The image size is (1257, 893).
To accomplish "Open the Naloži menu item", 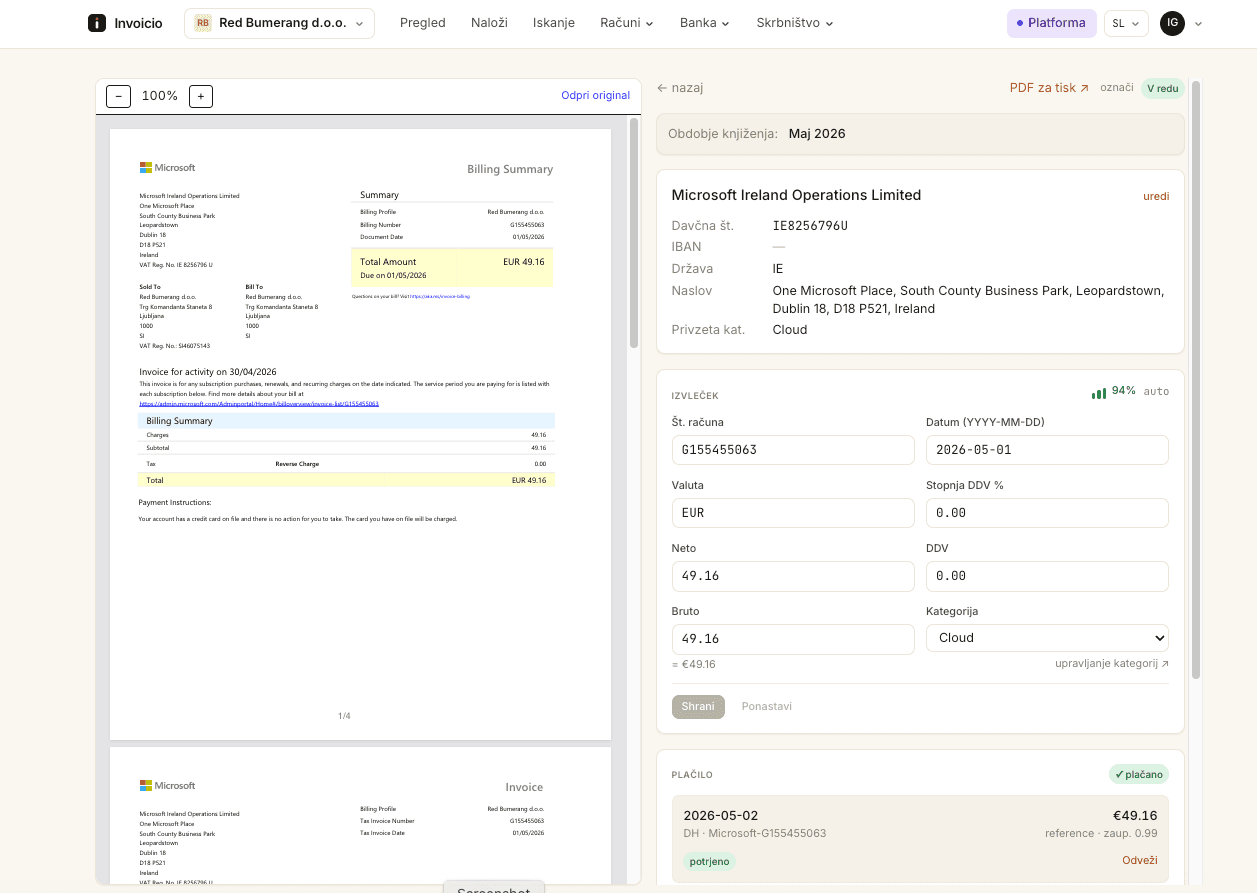I will tap(490, 23).
